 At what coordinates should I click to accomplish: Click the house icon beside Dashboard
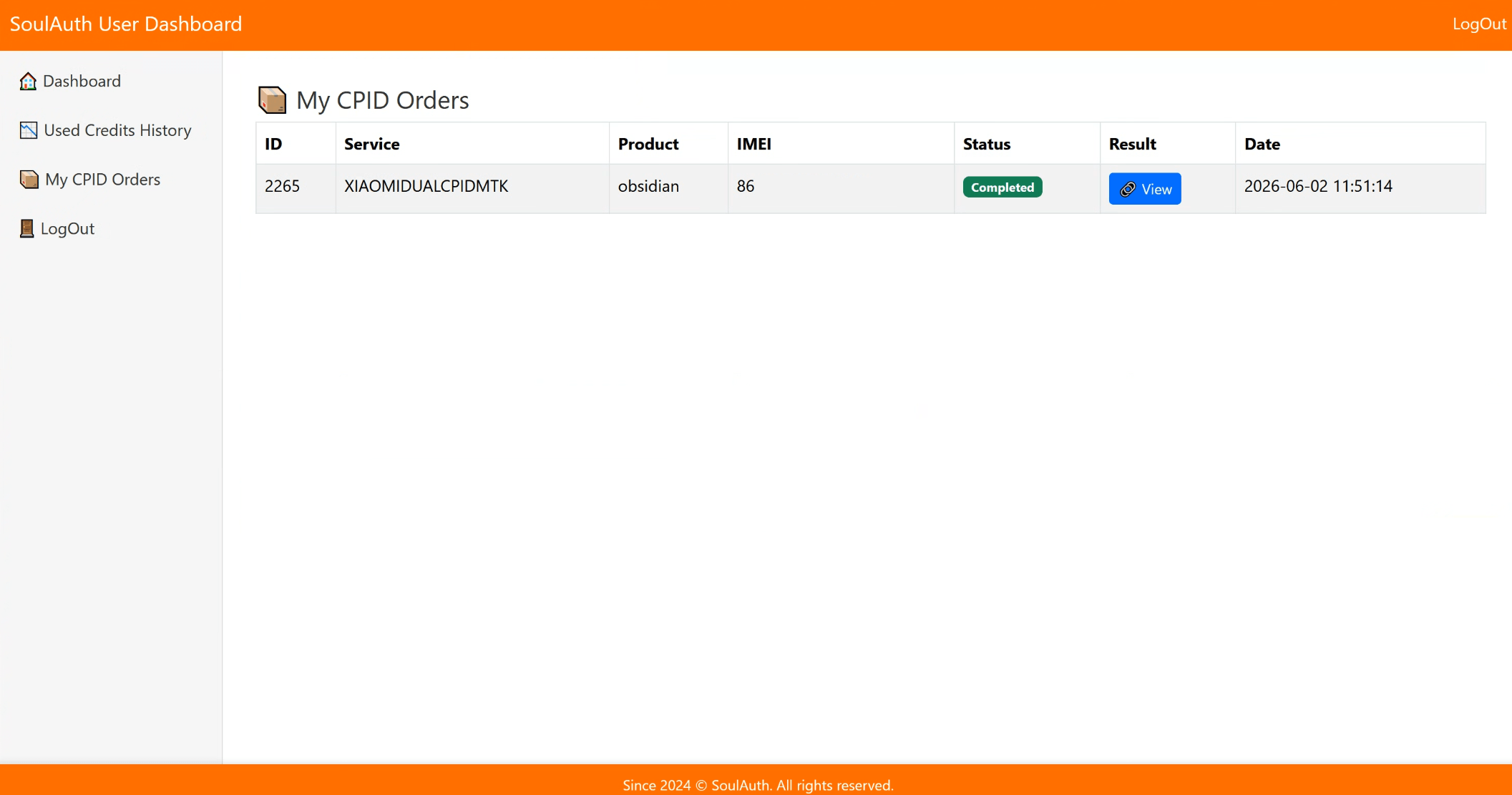(x=28, y=82)
